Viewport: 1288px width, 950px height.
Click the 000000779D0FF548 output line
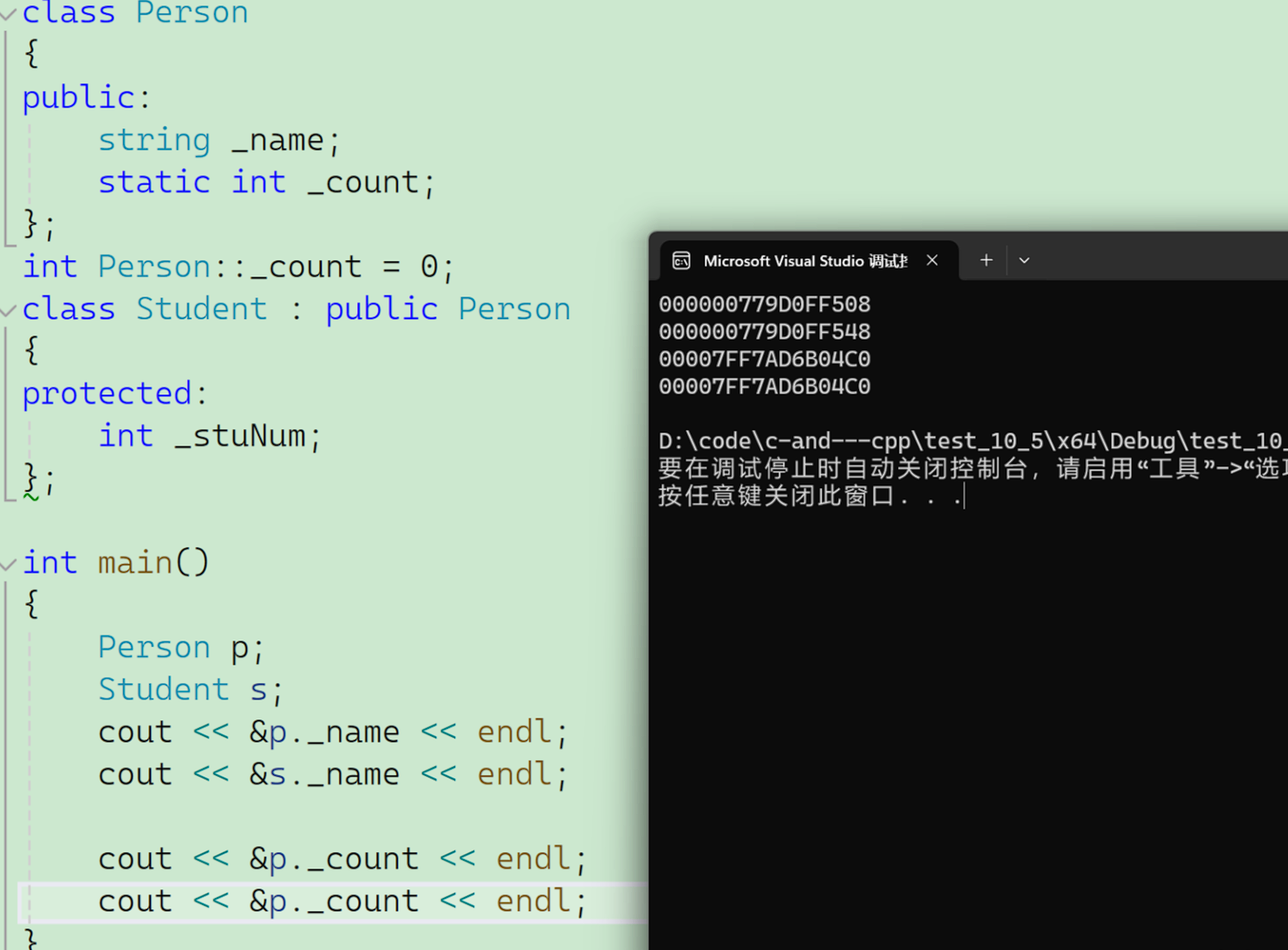point(764,331)
